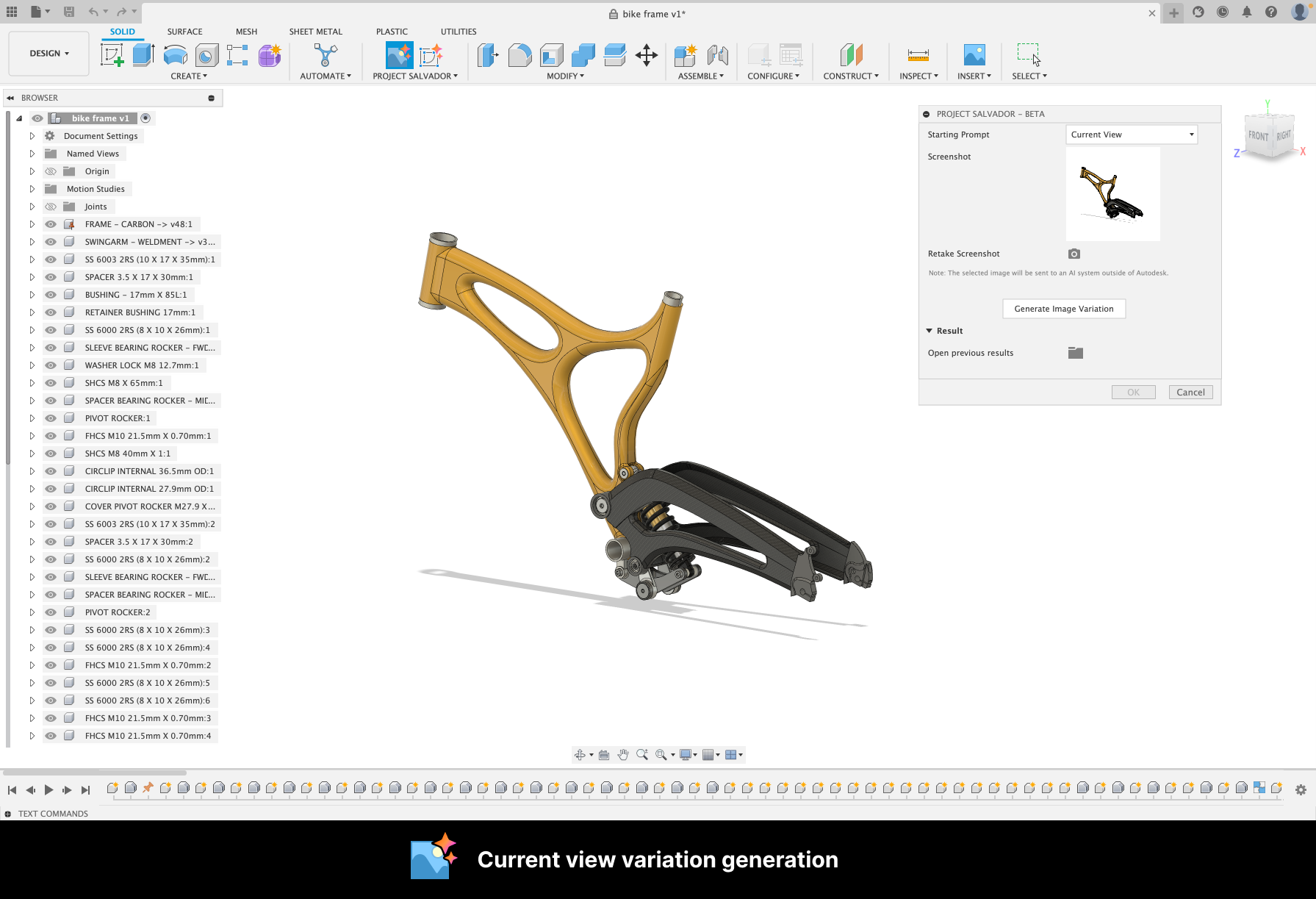The height and width of the screenshot is (899, 1316).
Task: Expand the Named Views folder
Action: tap(32, 154)
